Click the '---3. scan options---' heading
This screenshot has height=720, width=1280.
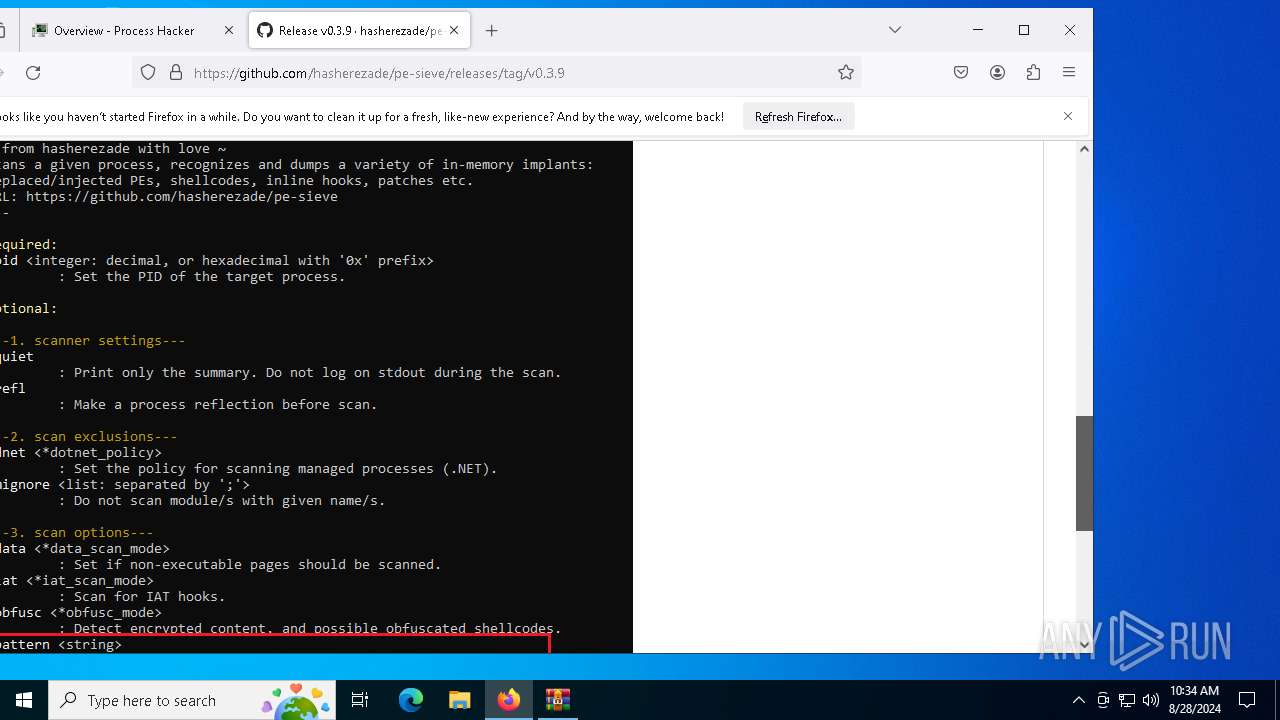point(77,533)
